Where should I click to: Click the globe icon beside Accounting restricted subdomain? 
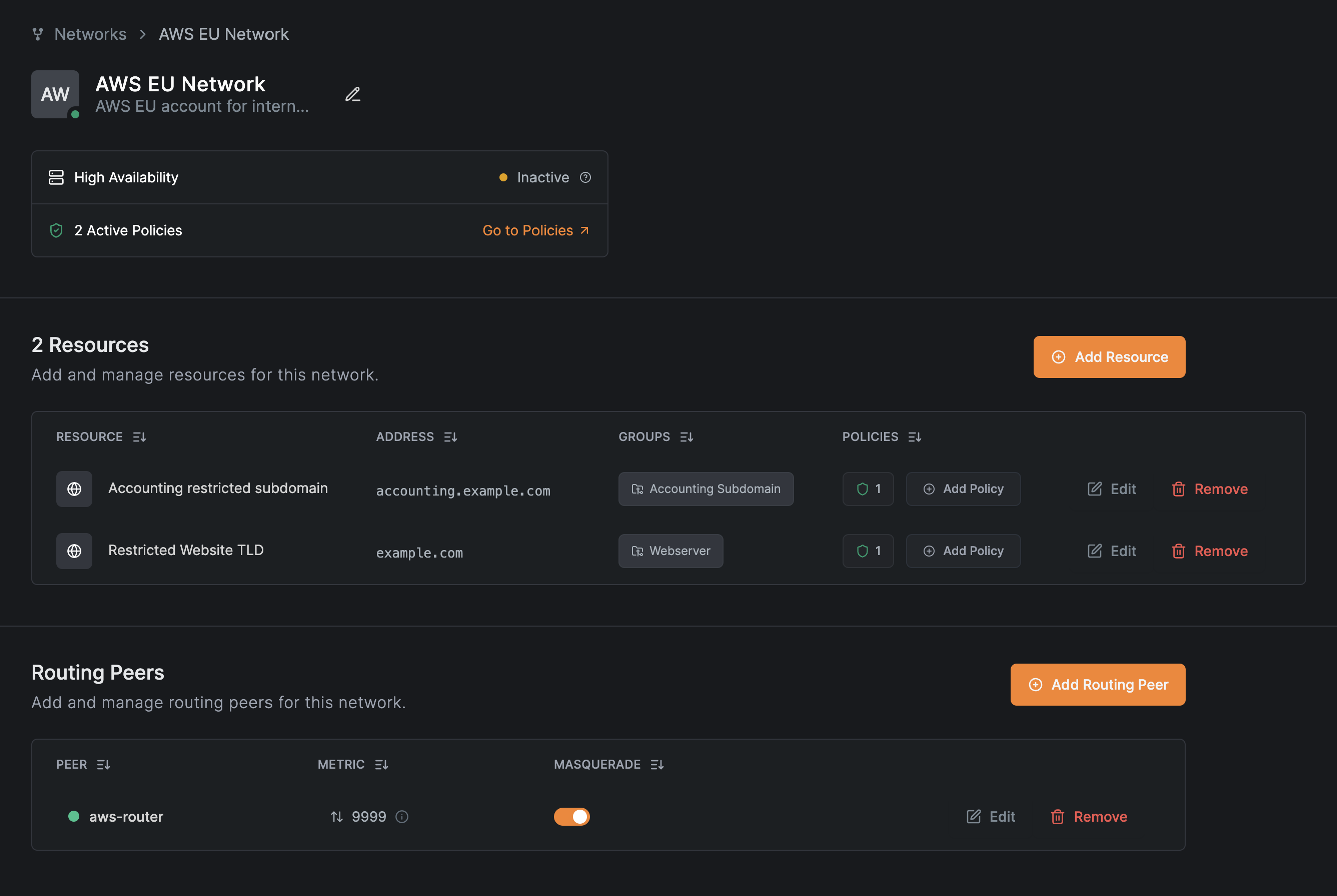[74, 489]
